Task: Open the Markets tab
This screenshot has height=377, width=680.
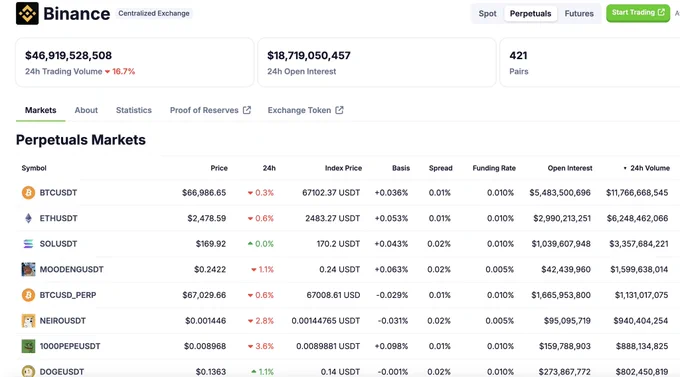Action: [x=40, y=110]
